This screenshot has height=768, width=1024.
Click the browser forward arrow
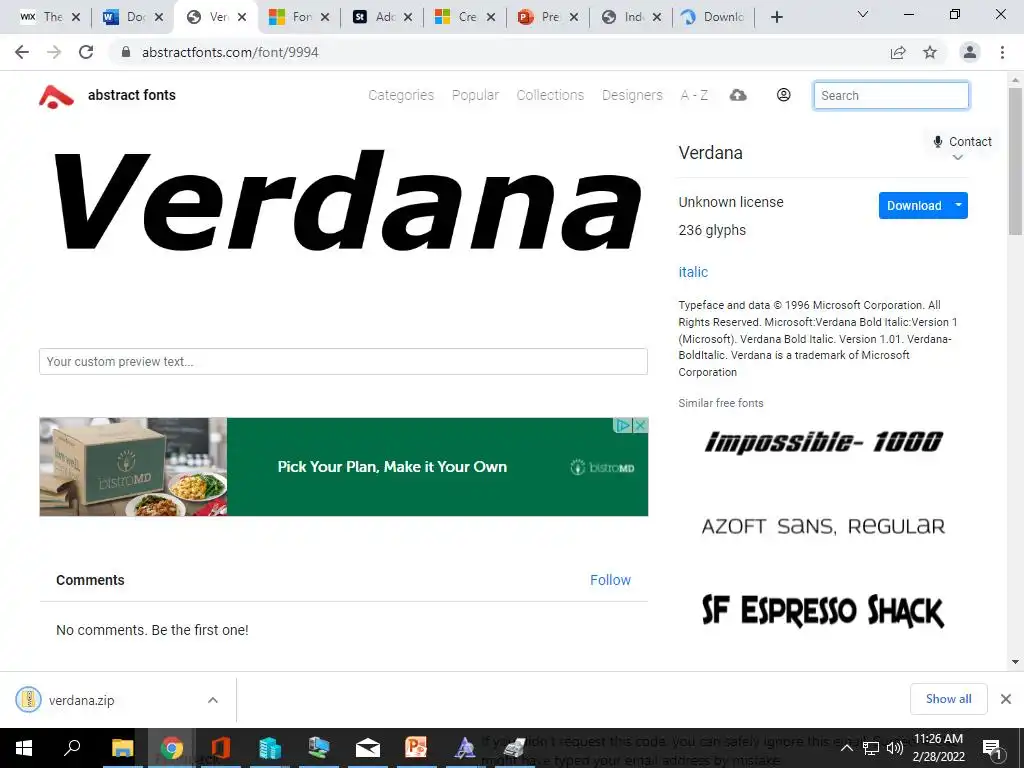54,52
